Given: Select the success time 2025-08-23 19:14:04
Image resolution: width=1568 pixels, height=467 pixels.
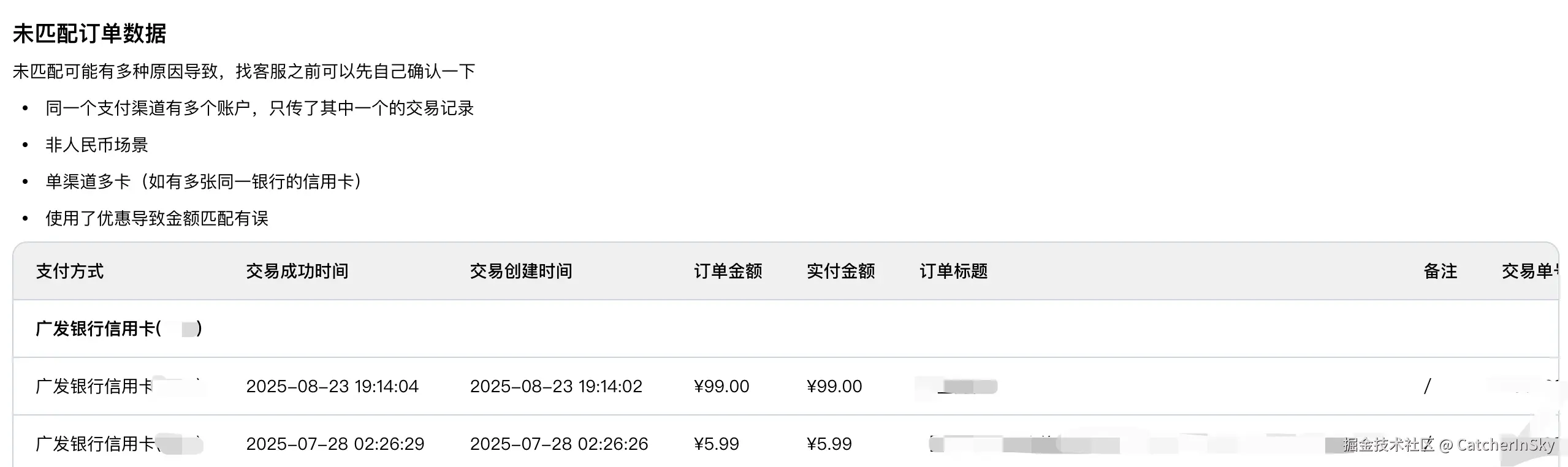Looking at the screenshot, I should [332, 386].
